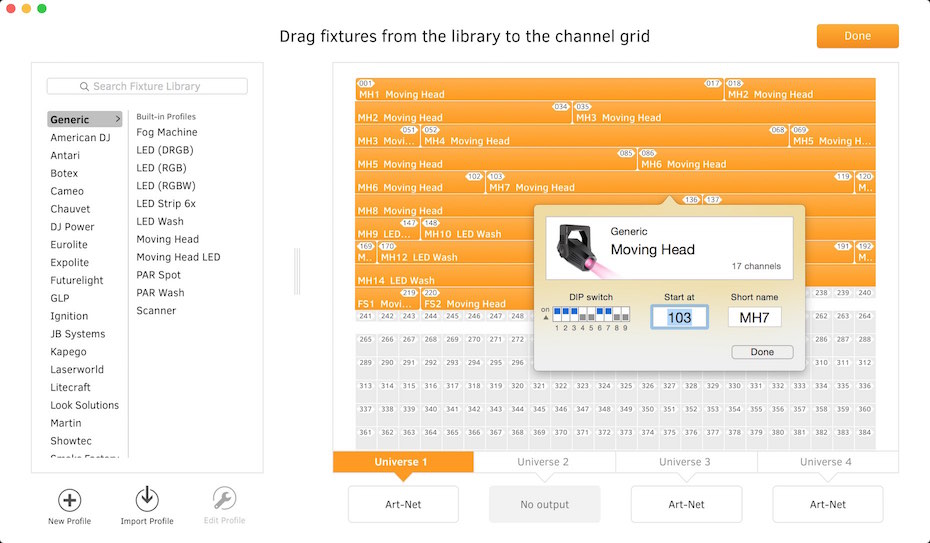Click the Start at address field
The height and width of the screenshot is (543, 930).
(x=679, y=317)
